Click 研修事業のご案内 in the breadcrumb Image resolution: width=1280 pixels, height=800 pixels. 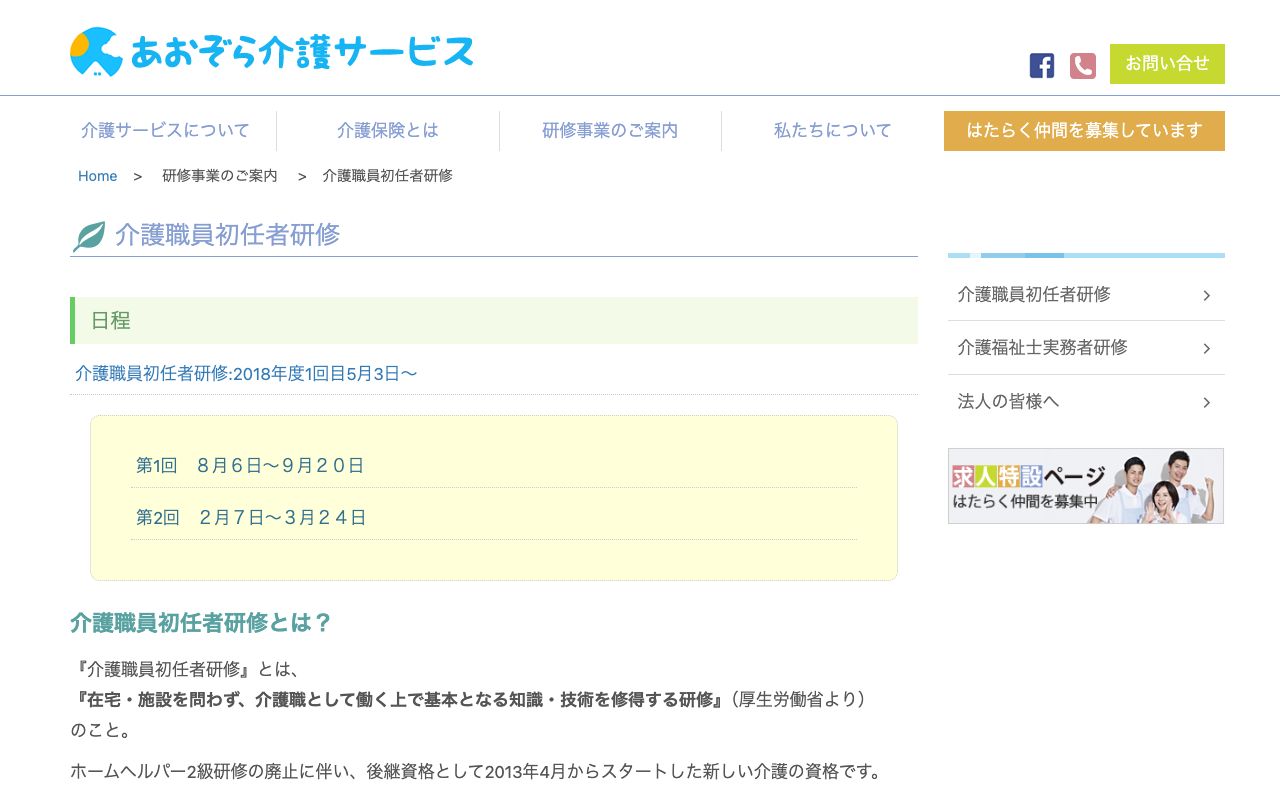tap(220, 175)
